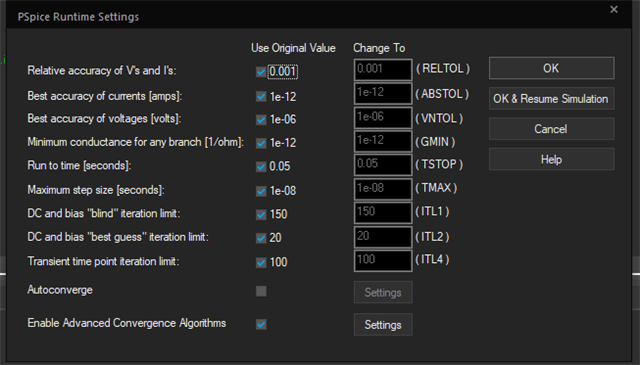Click the '( ITL1 )' parameter name
The width and height of the screenshot is (640, 365).
pyautogui.click(x=432, y=211)
